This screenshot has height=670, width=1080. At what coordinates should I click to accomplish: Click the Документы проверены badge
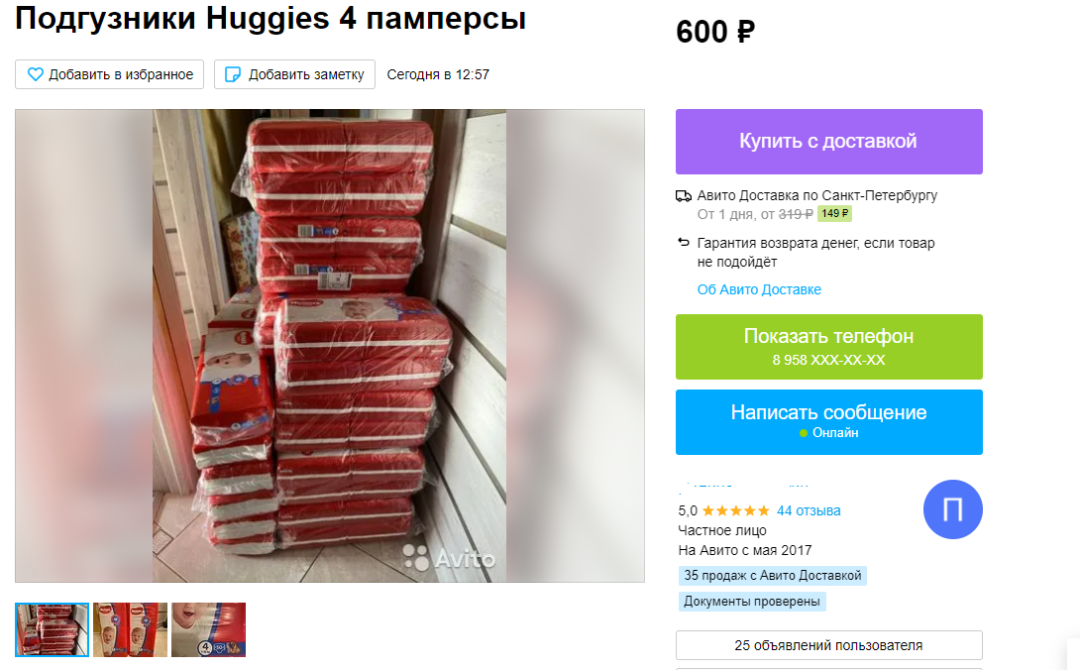pyautogui.click(x=751, y=601)
